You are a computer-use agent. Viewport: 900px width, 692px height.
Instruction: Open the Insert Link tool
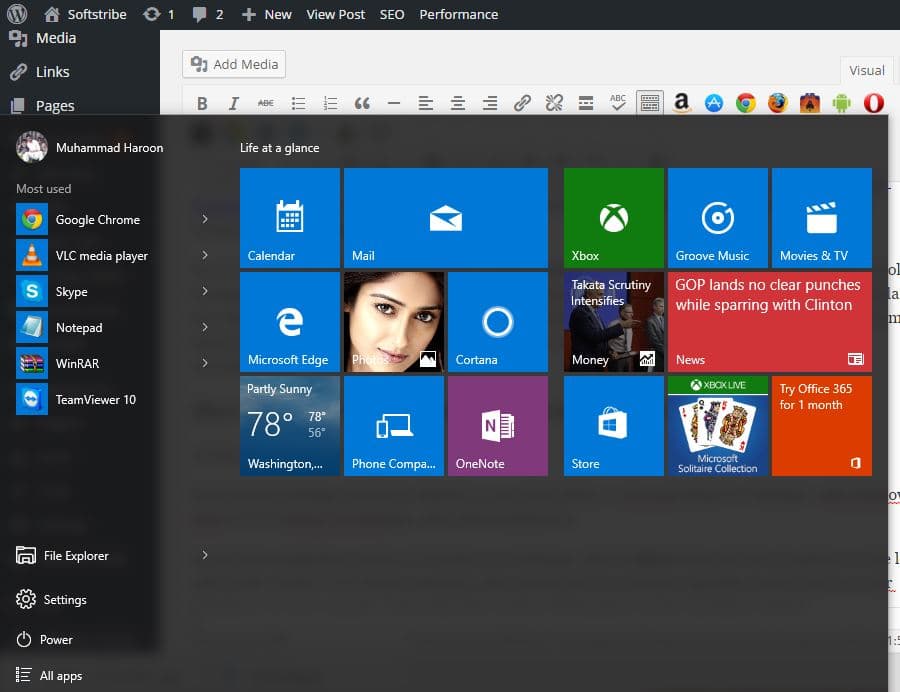click(x=521, y=102)
